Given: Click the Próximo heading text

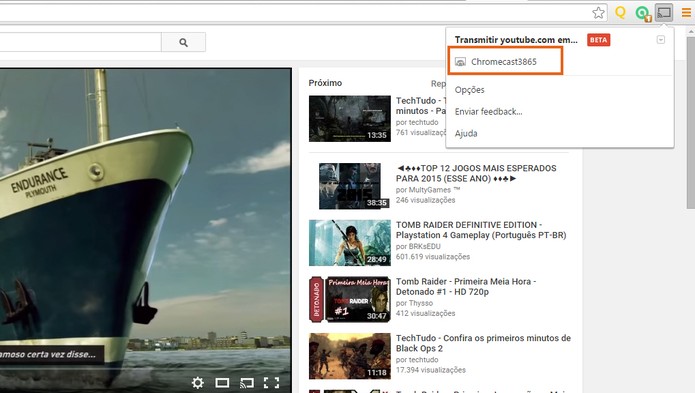Looking at the screenshot, I should [x=325, y=83].
